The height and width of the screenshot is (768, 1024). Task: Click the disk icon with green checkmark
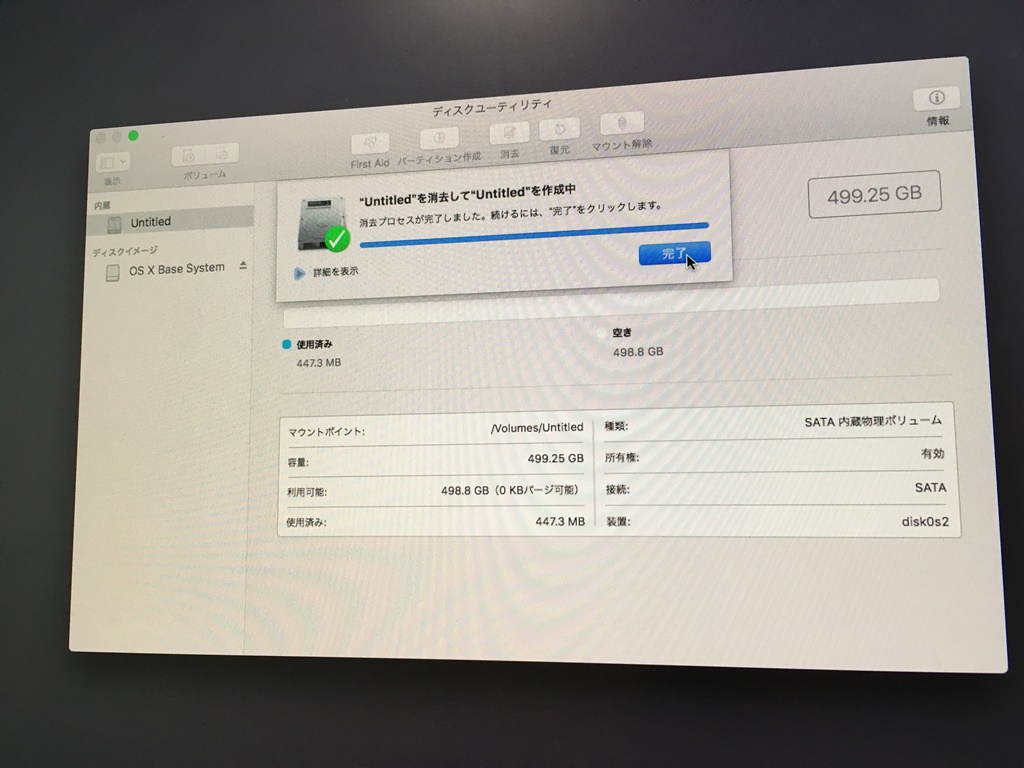coord(323,223)
